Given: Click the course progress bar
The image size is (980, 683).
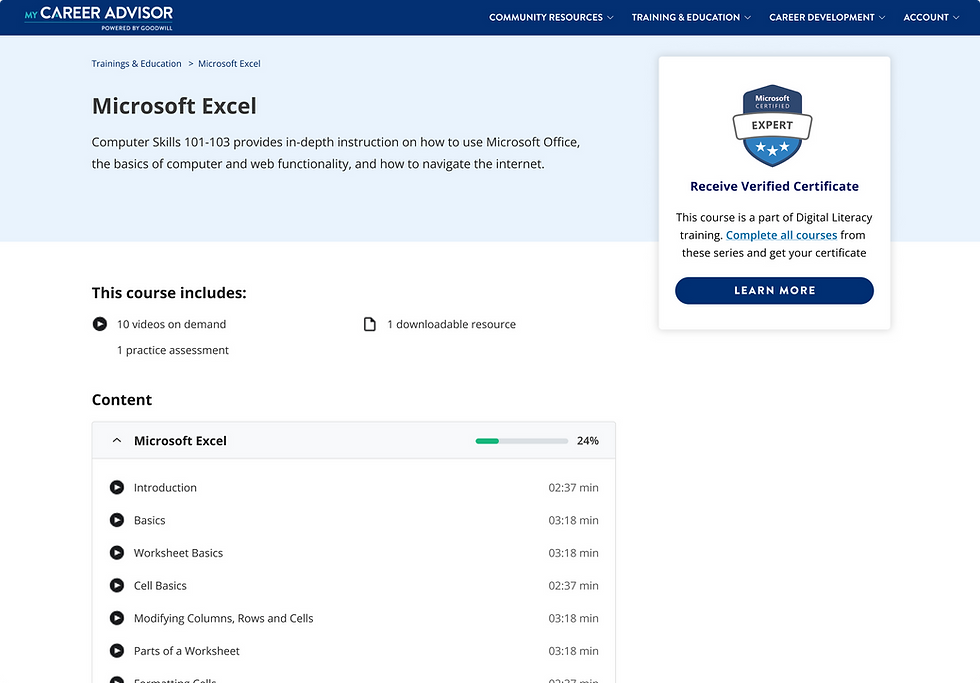Looking at the screenshot, I should (x=521, y=441).
